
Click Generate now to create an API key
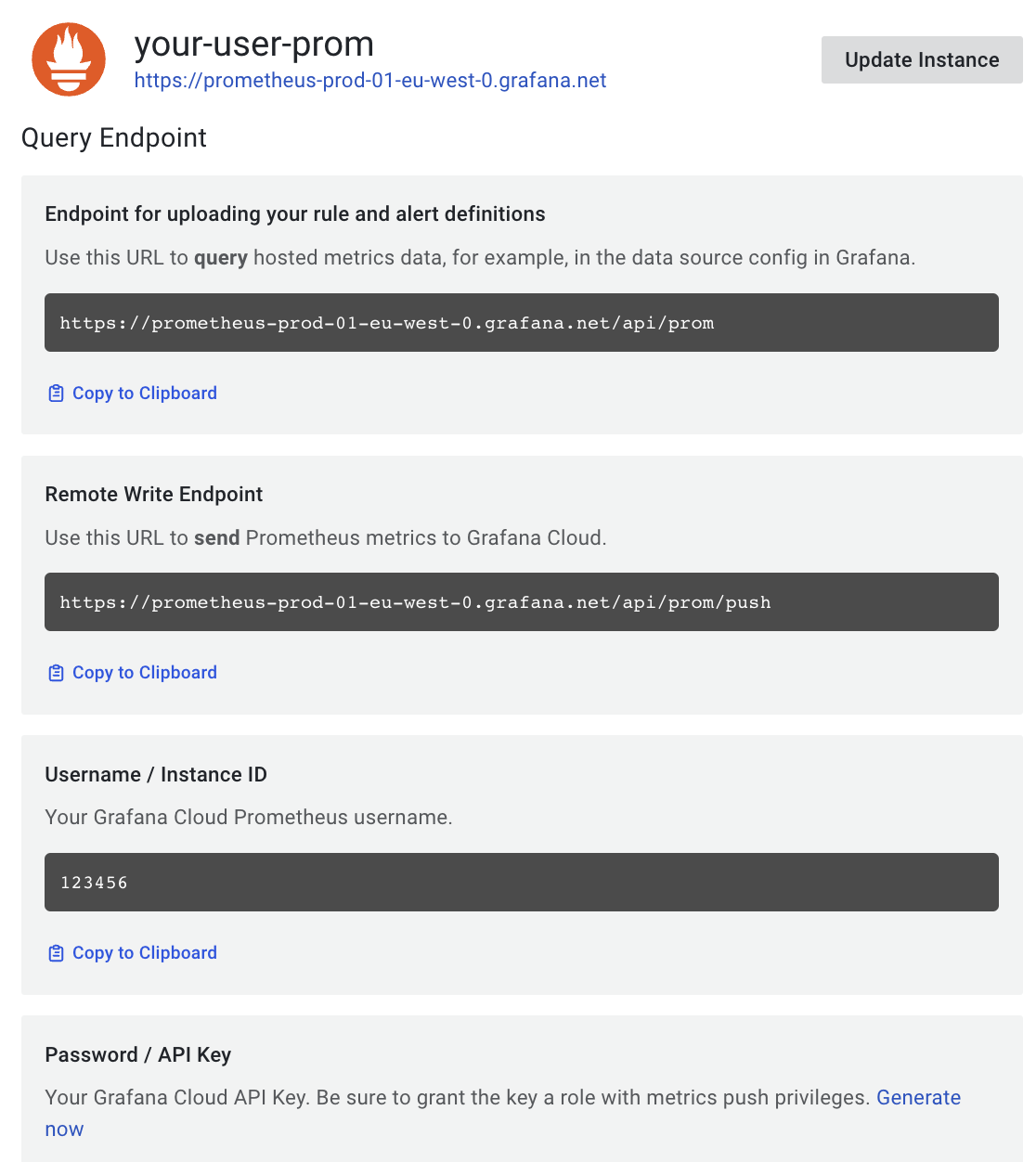(x=918, y=1097)
